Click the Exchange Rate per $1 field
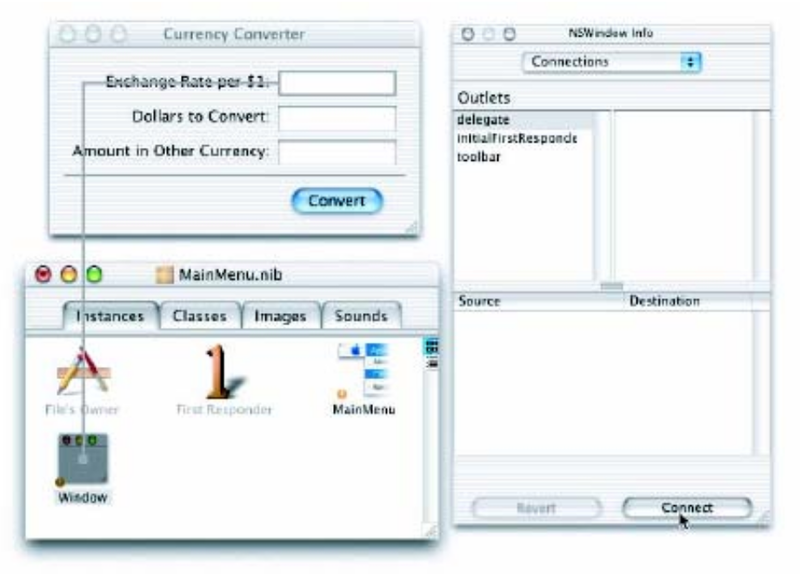The width and height of the screenshot is (800, 574). click(x=337, y=83)
